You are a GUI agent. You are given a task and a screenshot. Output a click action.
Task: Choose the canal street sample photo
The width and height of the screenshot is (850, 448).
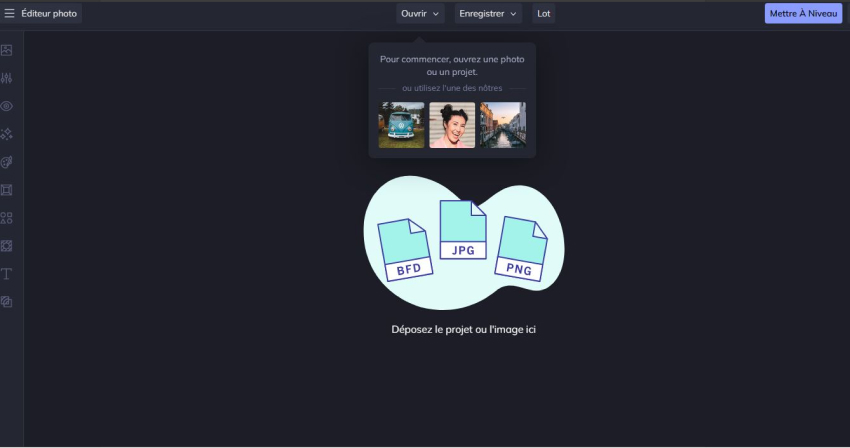503,125
